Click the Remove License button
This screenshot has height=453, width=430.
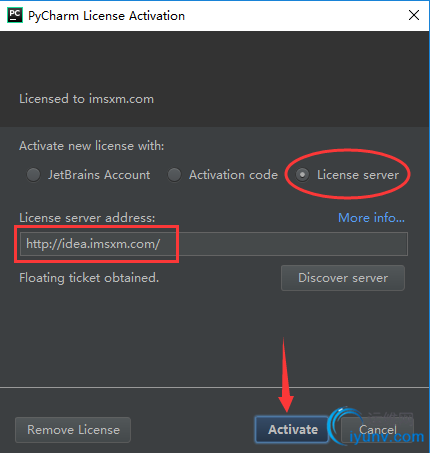pyautogui.click(x=73, y=430)
